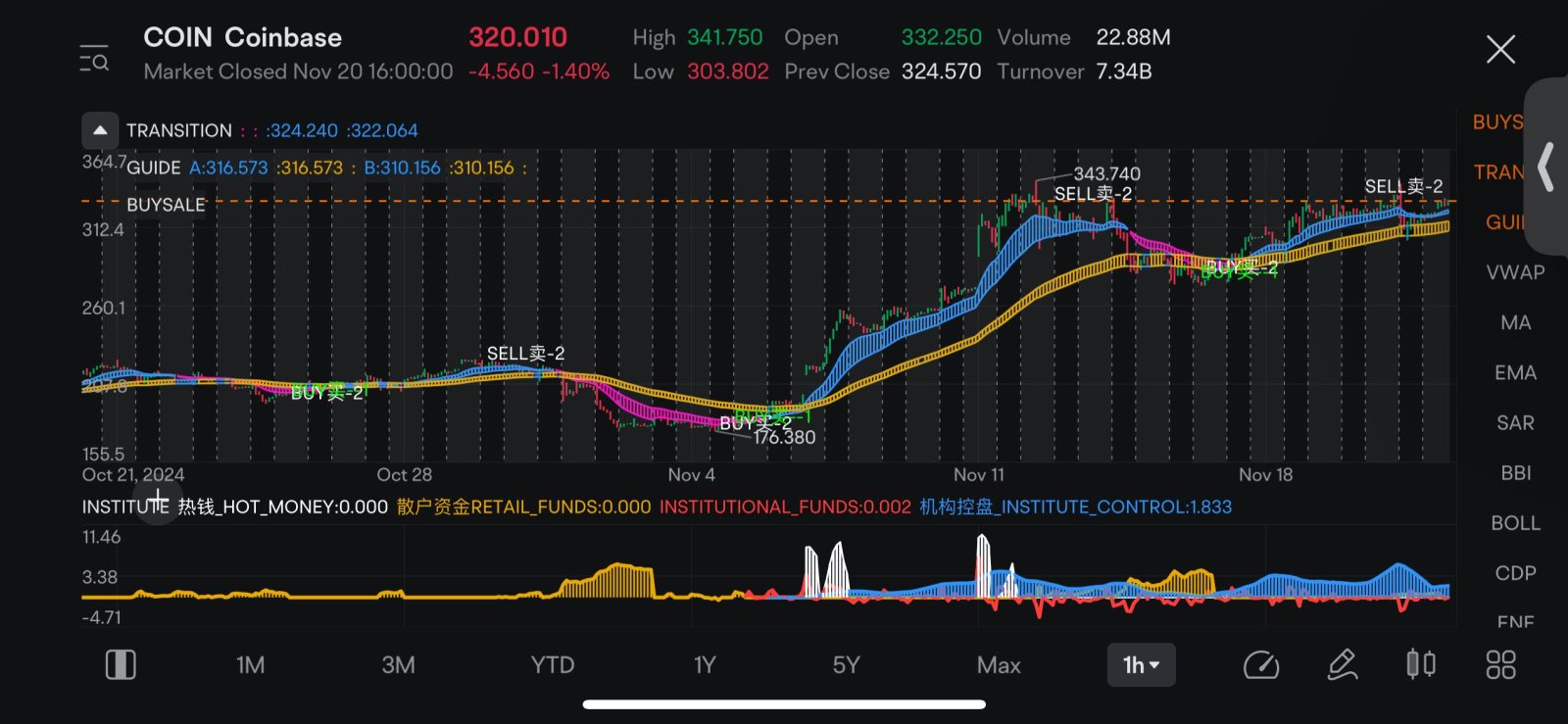
Task: Click the Turnover value 7.34B
Action: 1124,72
